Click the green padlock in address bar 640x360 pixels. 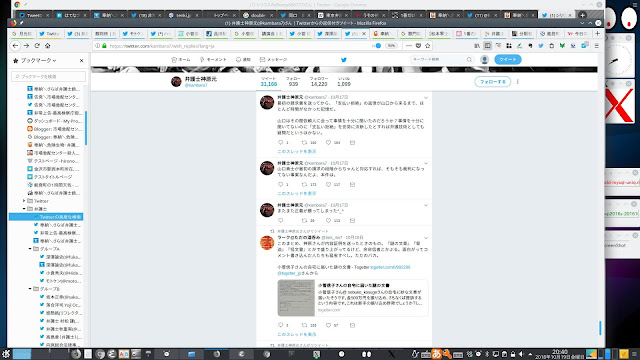104,46
